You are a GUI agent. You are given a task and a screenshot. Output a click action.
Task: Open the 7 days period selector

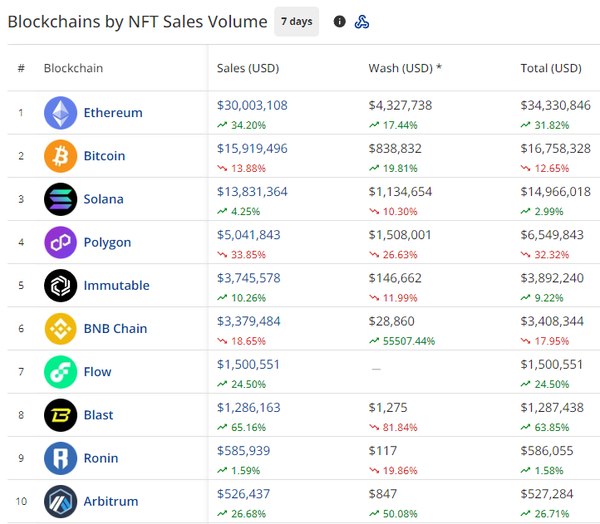(x=296, y=22)
